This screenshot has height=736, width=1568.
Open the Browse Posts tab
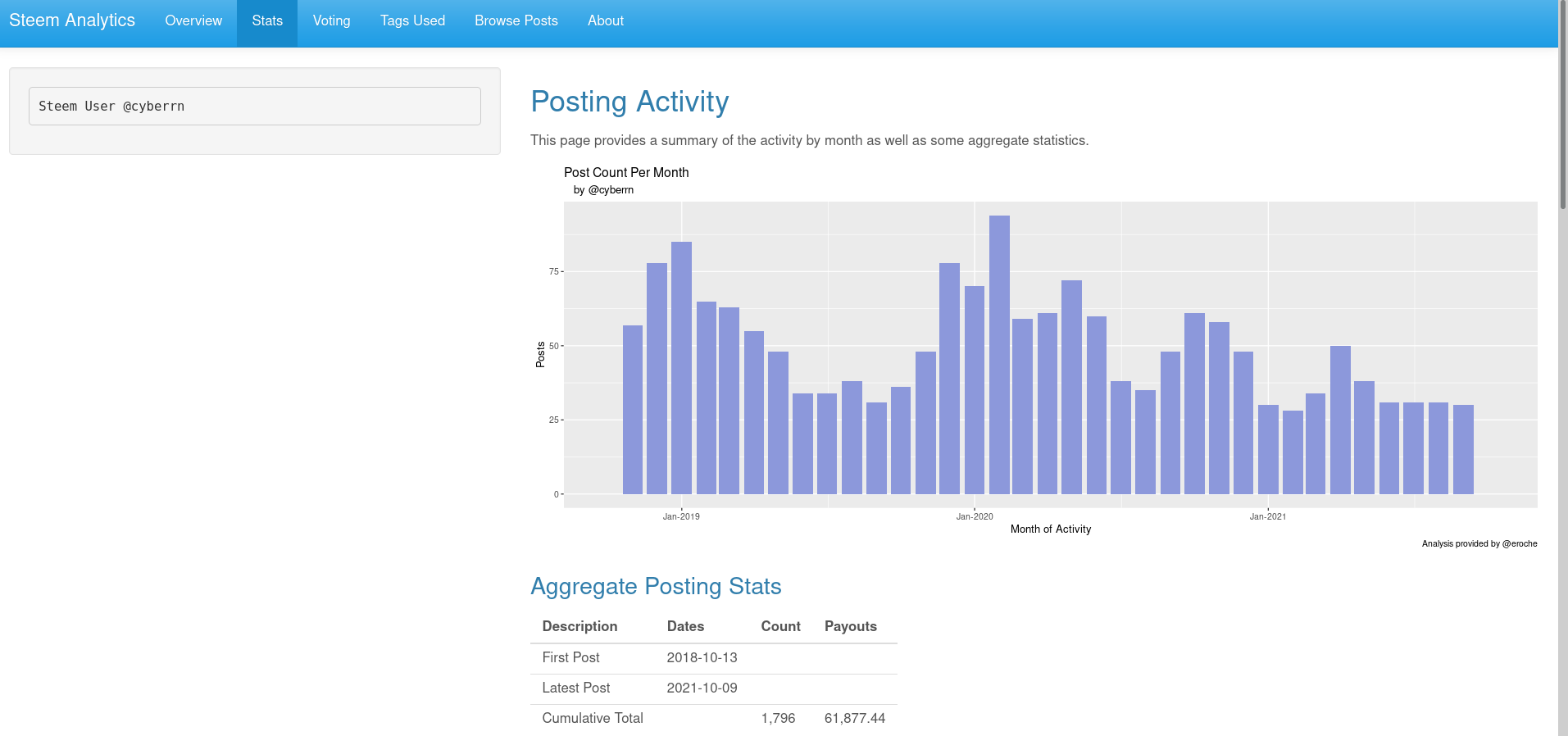click(x=516, y=20)
